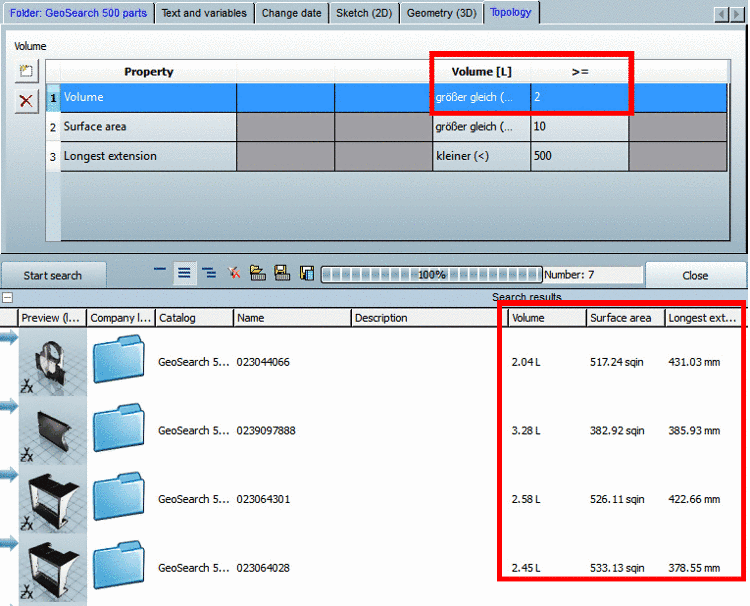Image resolution: width=750 pixels, height=606 pixels.
Task: Click the blue arrow beside row 023064028
Action: [x=9, y=543]
